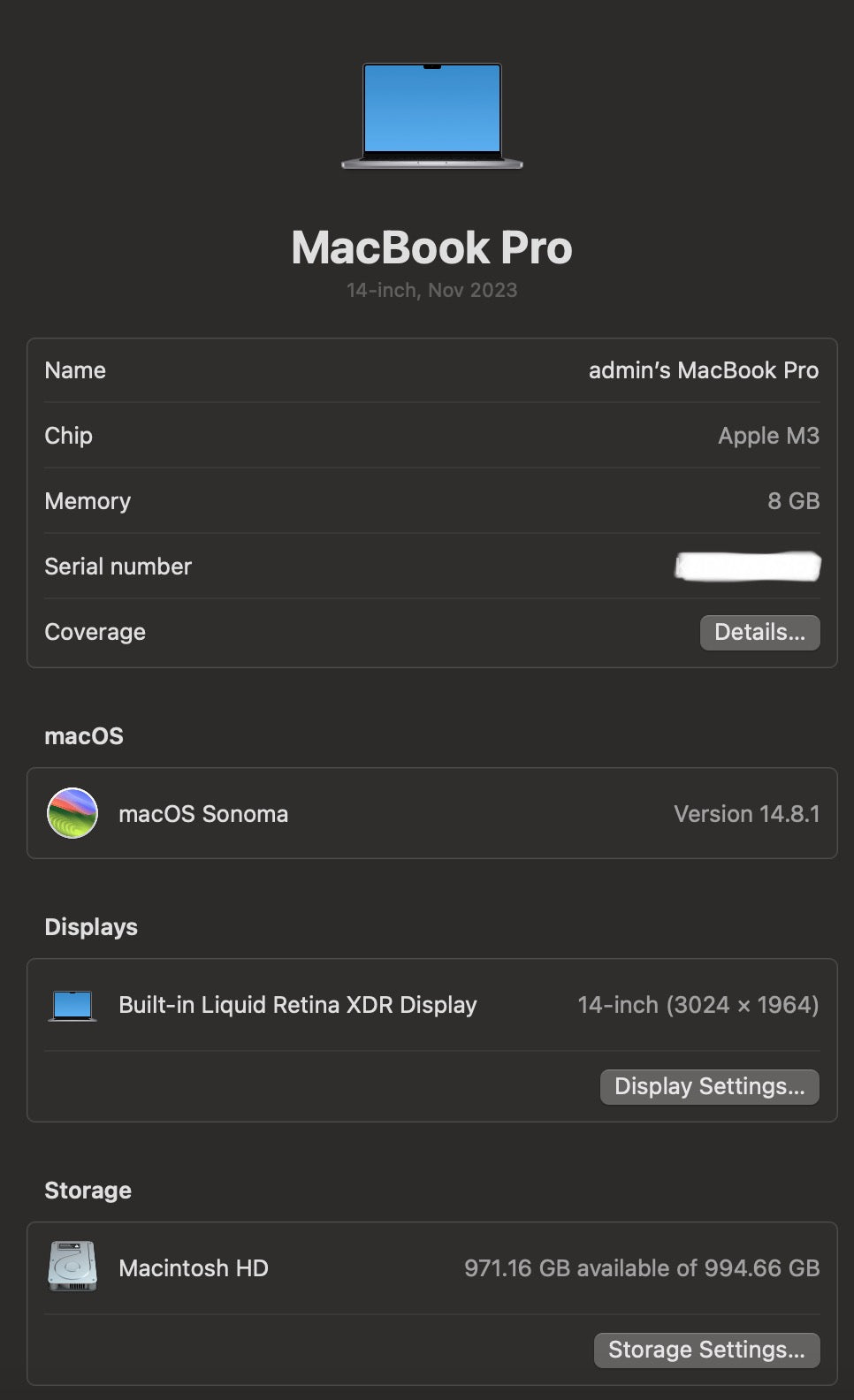
Task: Click the admin's MacBook Pro name field
Action: click(x=703, y=370)
